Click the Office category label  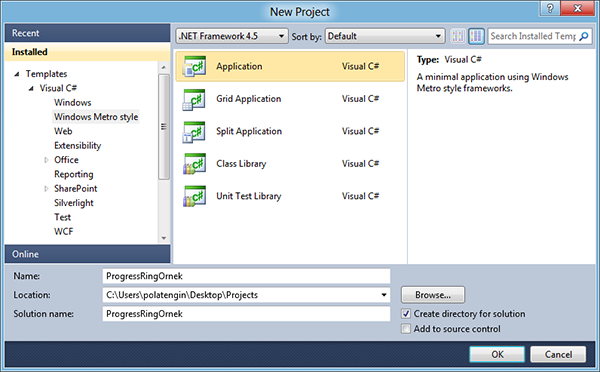point(66,160)
